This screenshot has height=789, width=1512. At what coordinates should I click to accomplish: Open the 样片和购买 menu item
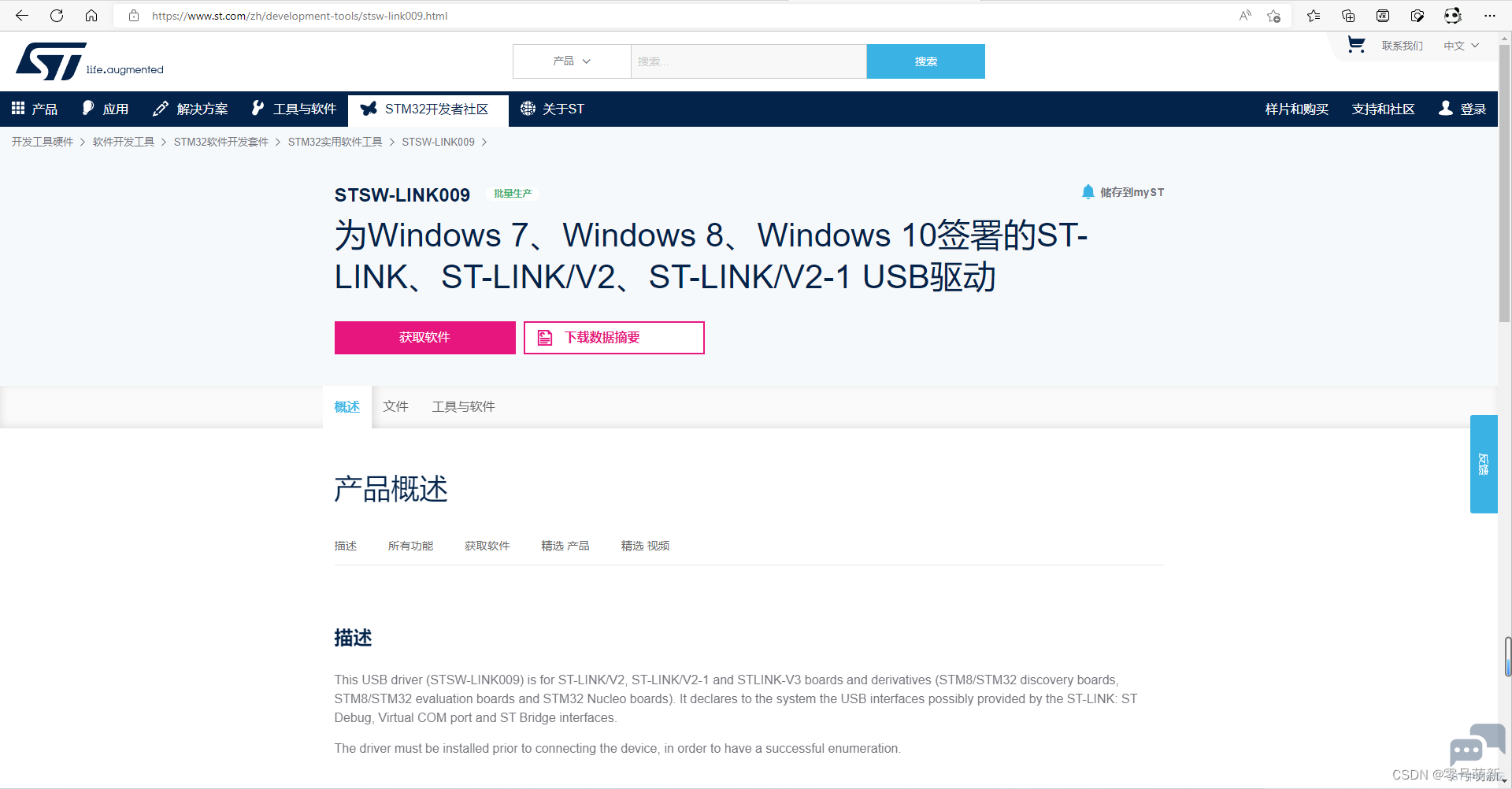coord(1296,109)
